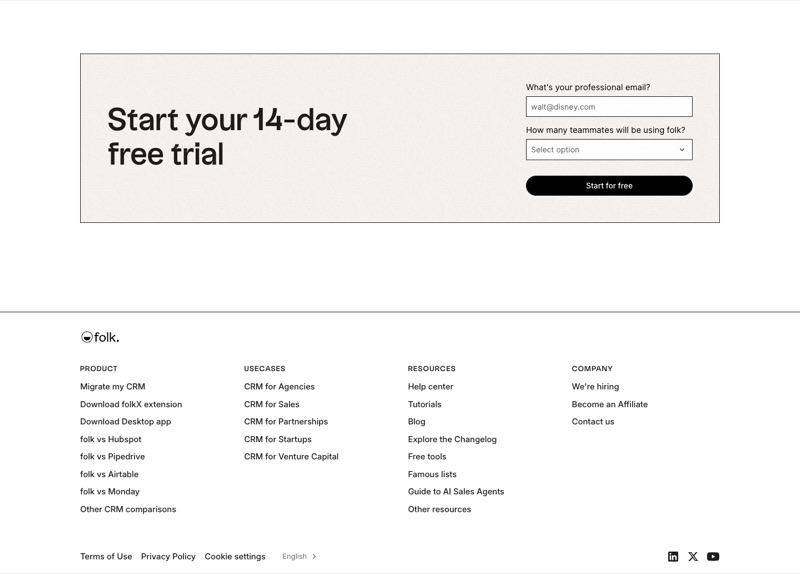Click the professional email input field
This screenshot has width=800, height=574.
609,107
